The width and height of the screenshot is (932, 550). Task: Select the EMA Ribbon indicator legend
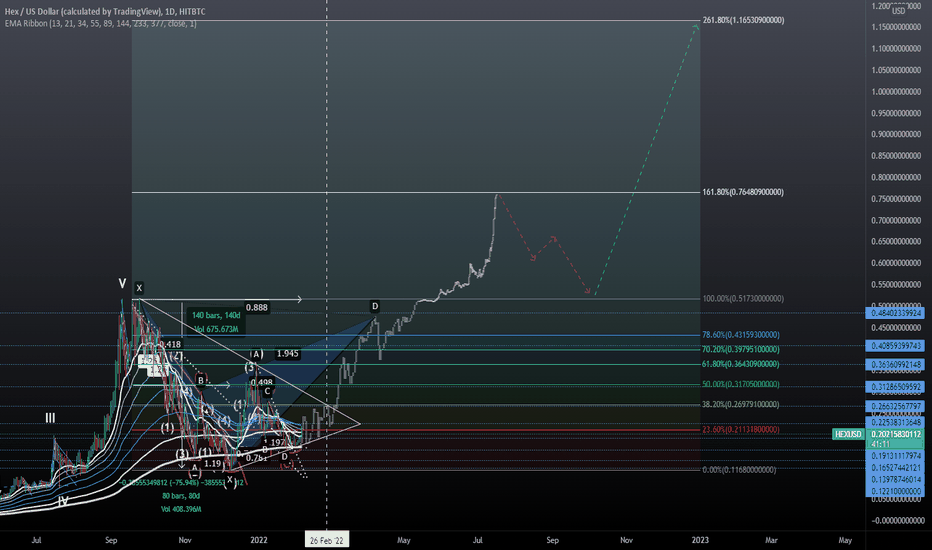click(x=100, y=24)
